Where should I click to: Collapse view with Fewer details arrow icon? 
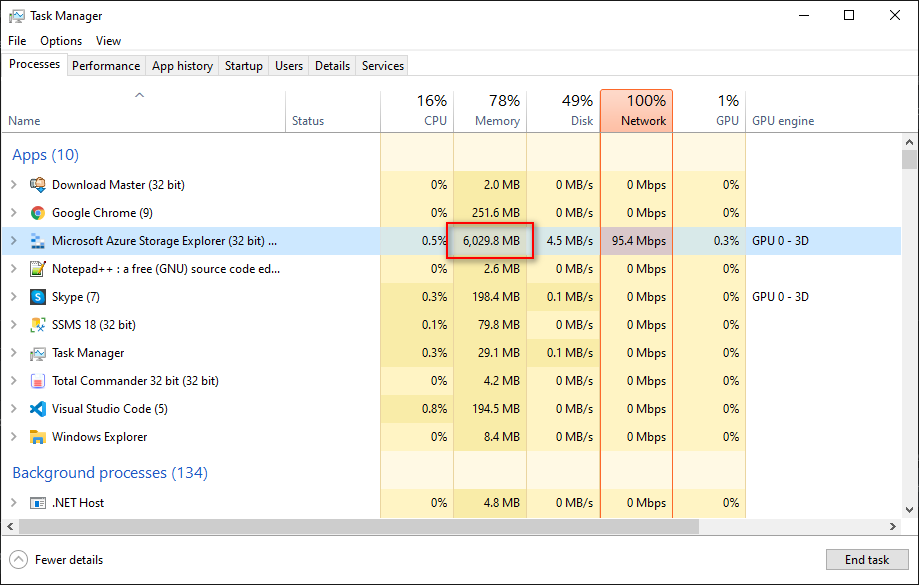(18, 560)
